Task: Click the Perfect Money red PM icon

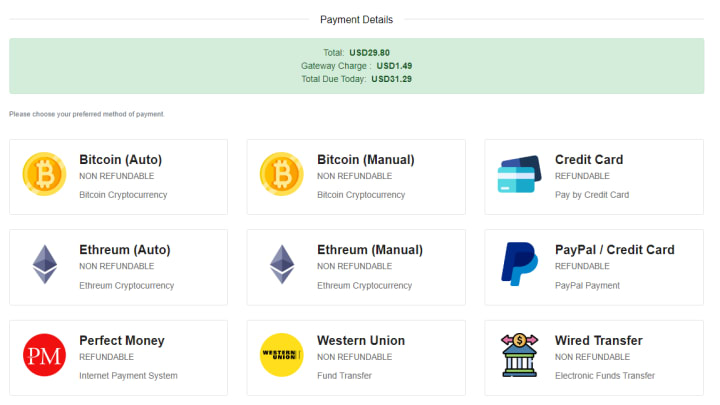Action: [x=44, y=355]
